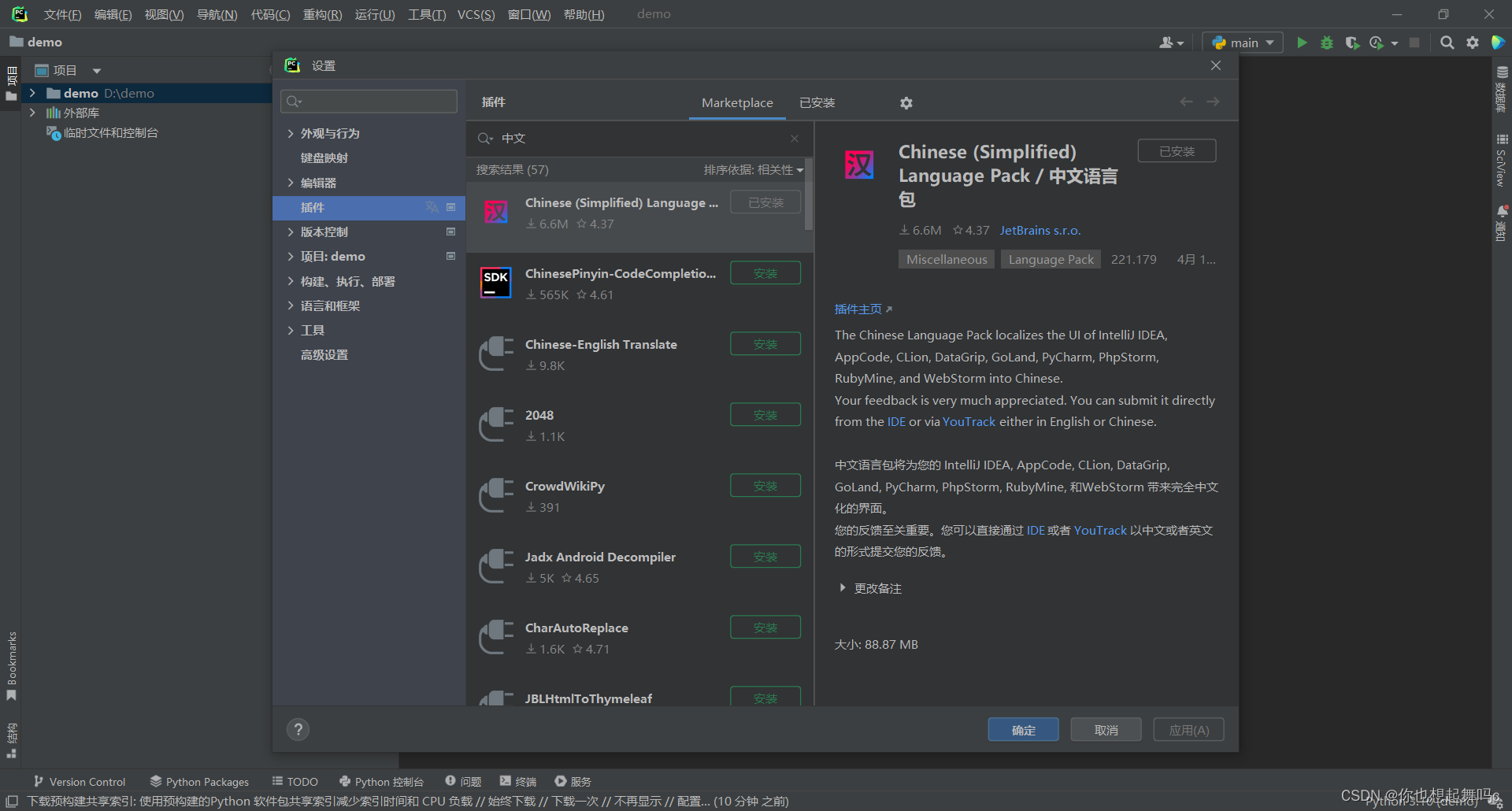This screenshot has height=811, width=1512.
Task: Click the green Run button in toolbar
Action: (x=1302, y=43)
